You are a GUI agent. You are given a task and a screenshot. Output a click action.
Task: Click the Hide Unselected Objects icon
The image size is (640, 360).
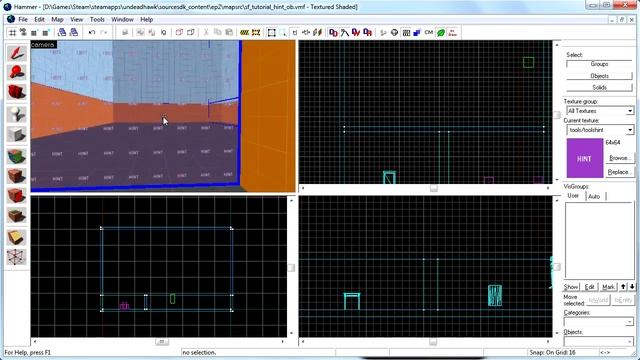coord(191,32)
